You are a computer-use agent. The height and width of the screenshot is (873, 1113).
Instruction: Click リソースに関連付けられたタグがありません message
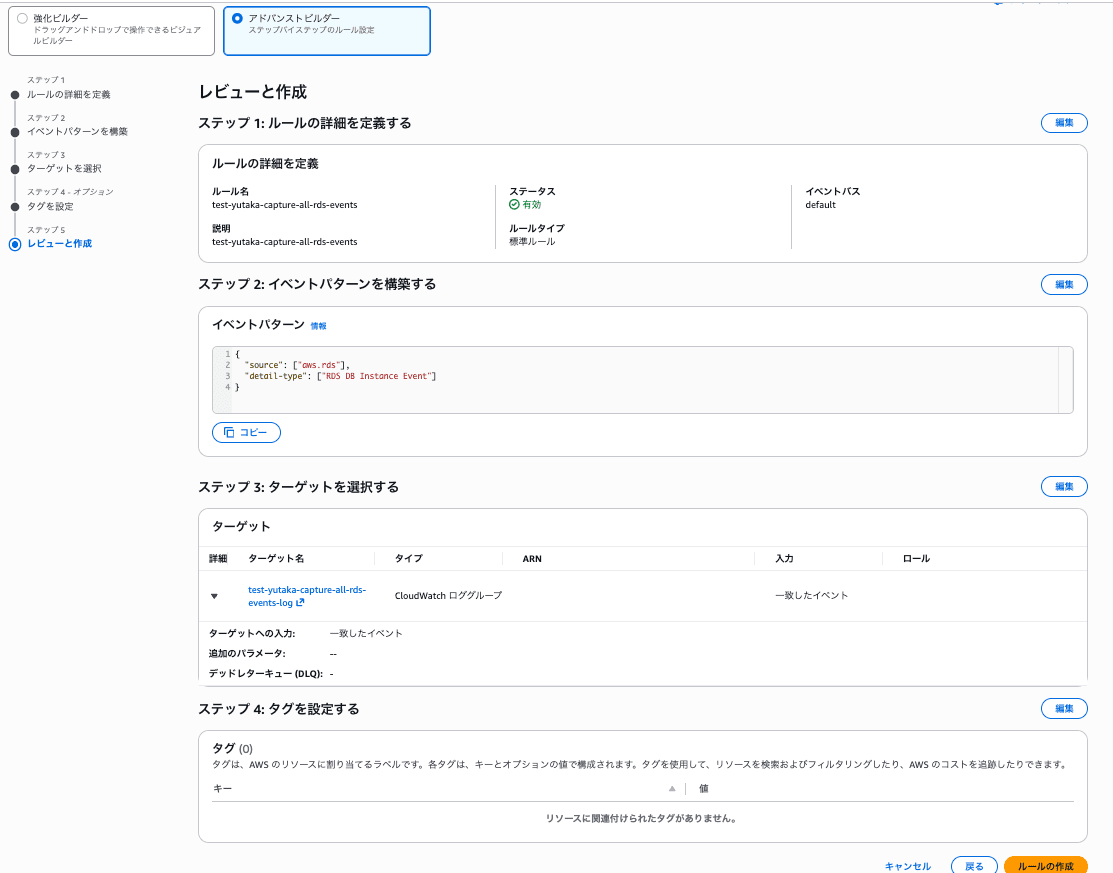641,818
